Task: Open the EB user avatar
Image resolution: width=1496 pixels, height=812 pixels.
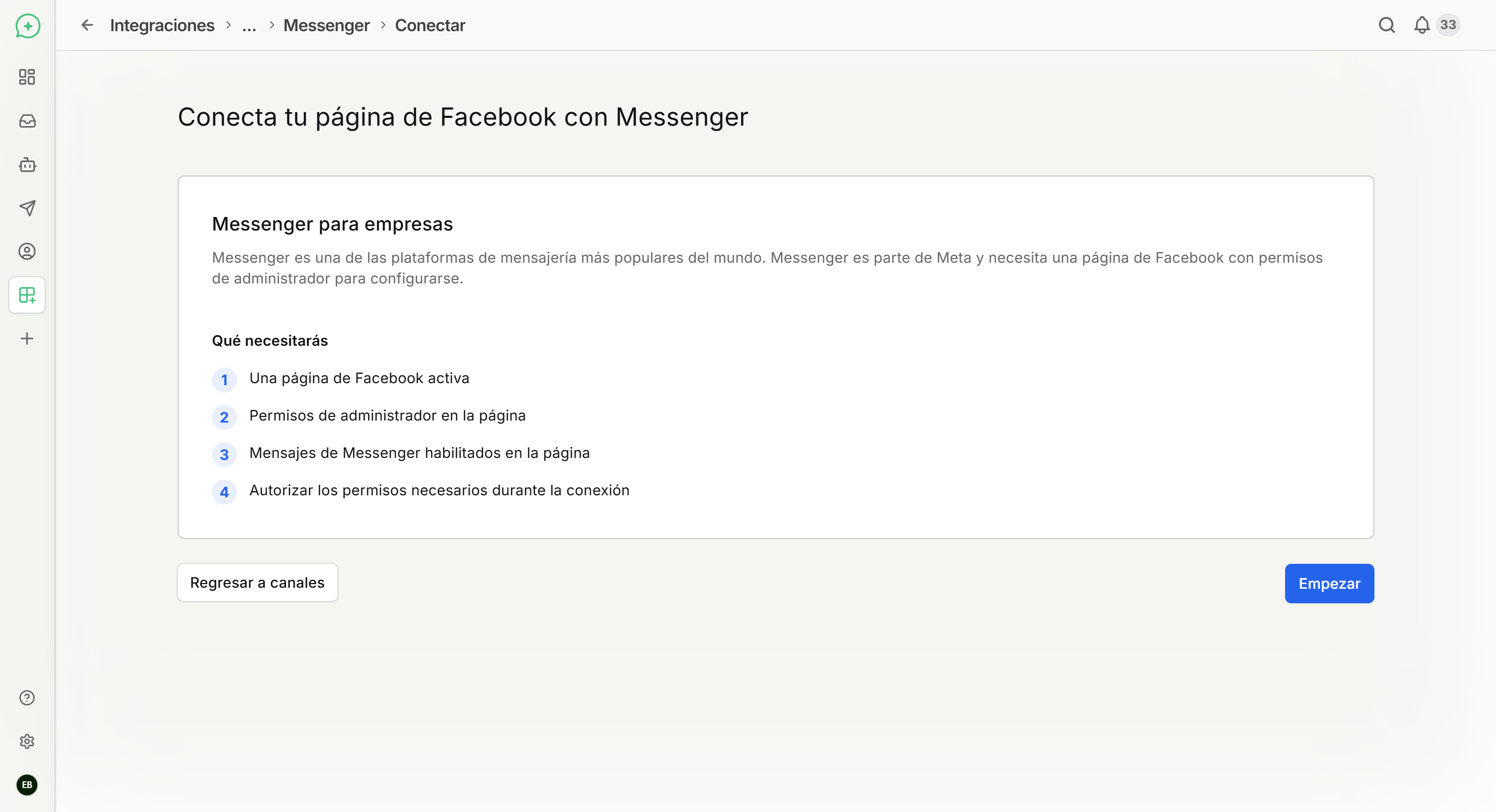Action: pos(28,784)
